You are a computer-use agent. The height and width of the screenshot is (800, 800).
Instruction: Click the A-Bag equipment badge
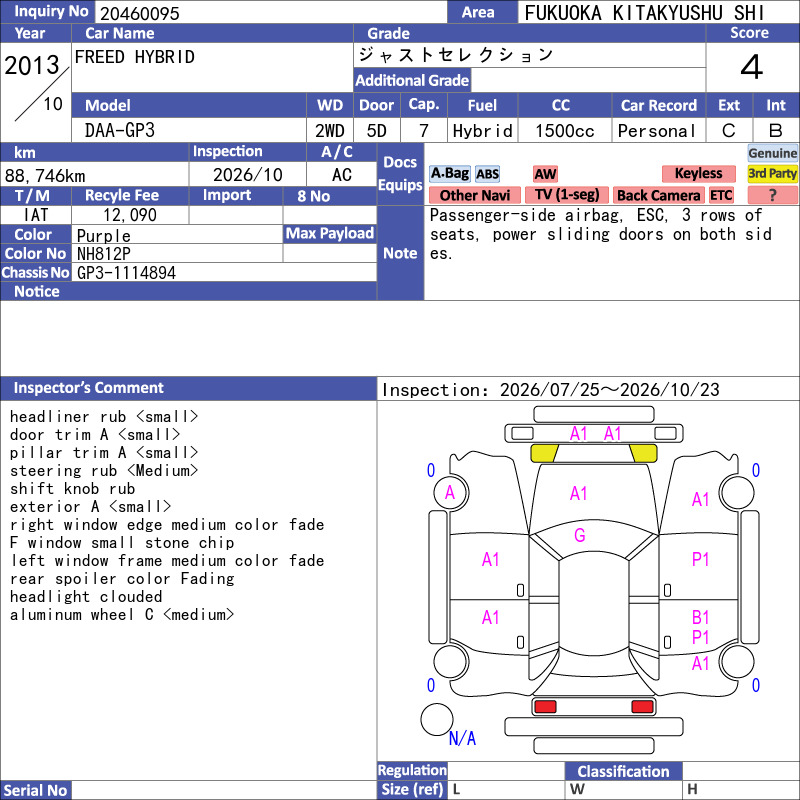[x=449, y=173]
